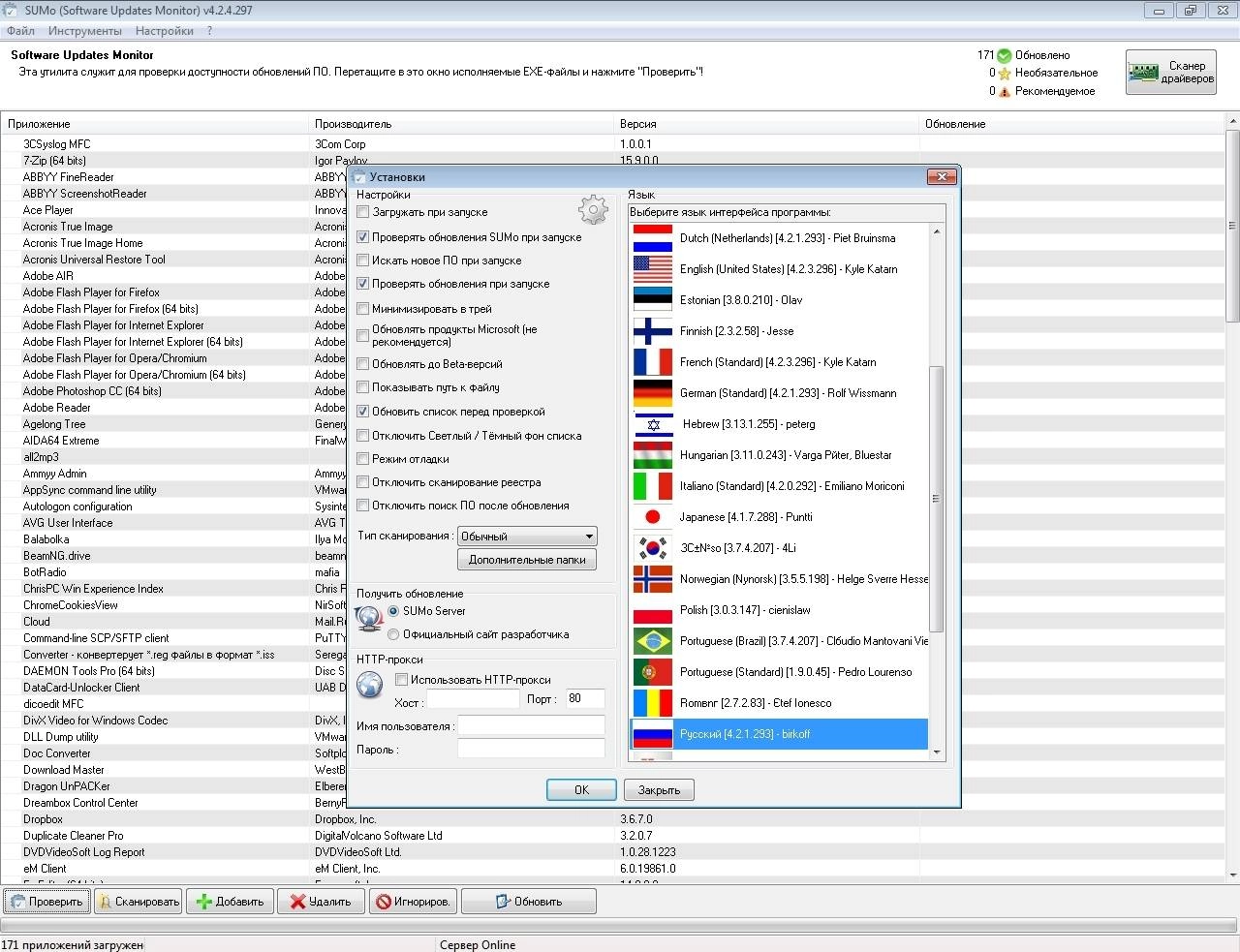1240x952 pixels.
Task: Click the 'Имя пользователя' input field
Action: pos(531,725)
